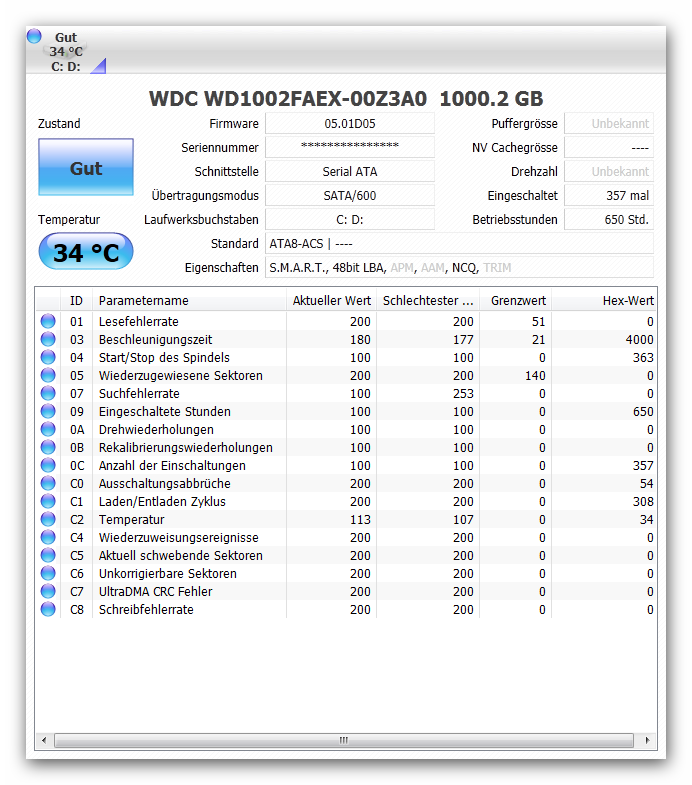Click the status orb for Unkorrigierbare Sektoren
692x785 pixels.
tap(48, 573)
